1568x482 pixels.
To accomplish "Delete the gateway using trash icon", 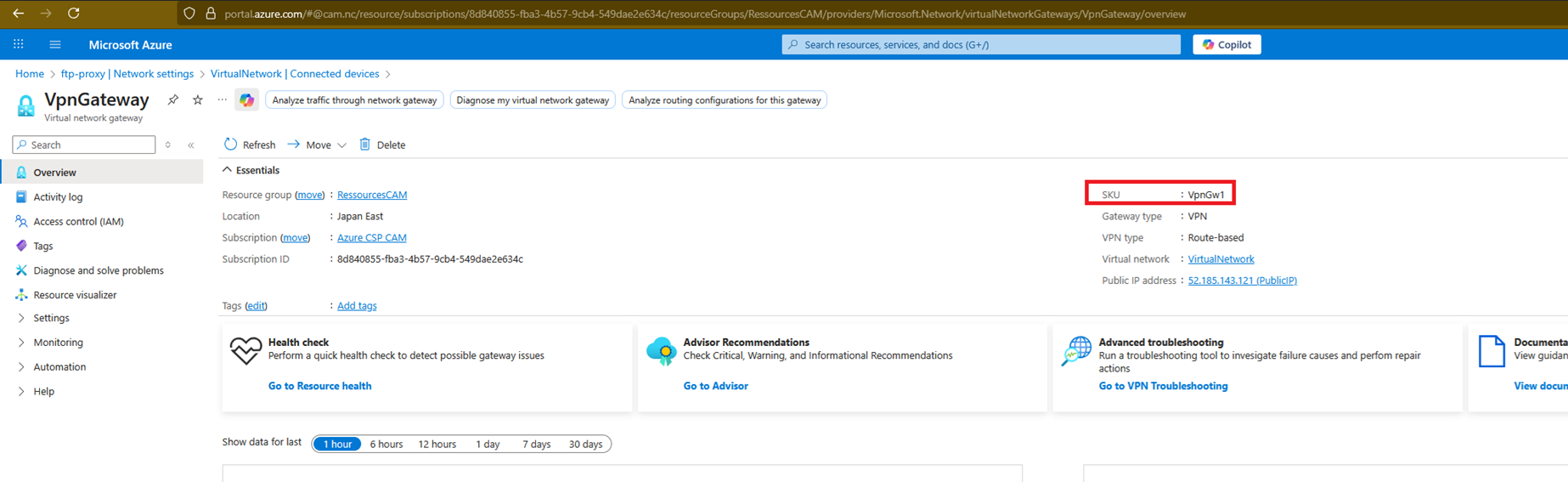I will [365, 145].
